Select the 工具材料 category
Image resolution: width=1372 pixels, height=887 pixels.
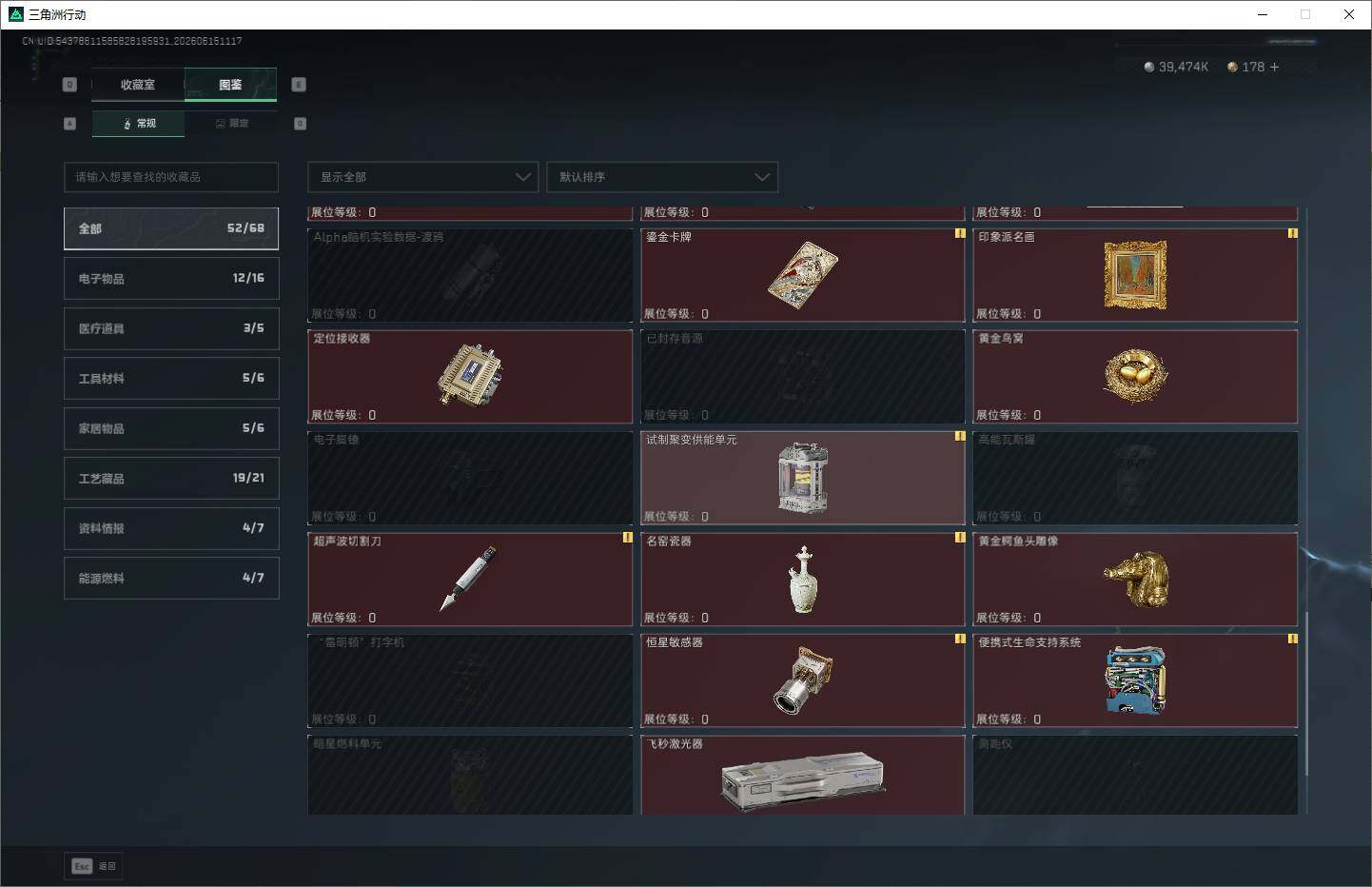pyautogui.click(x=171, y=378)
